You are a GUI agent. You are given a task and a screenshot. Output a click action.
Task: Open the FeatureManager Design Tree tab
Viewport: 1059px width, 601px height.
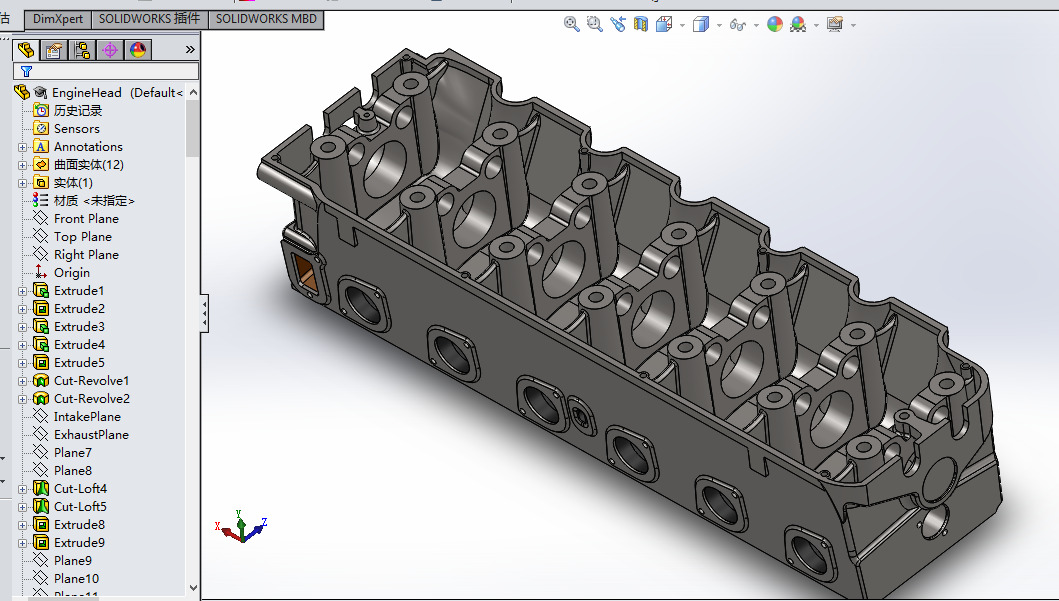pos(26,50)
